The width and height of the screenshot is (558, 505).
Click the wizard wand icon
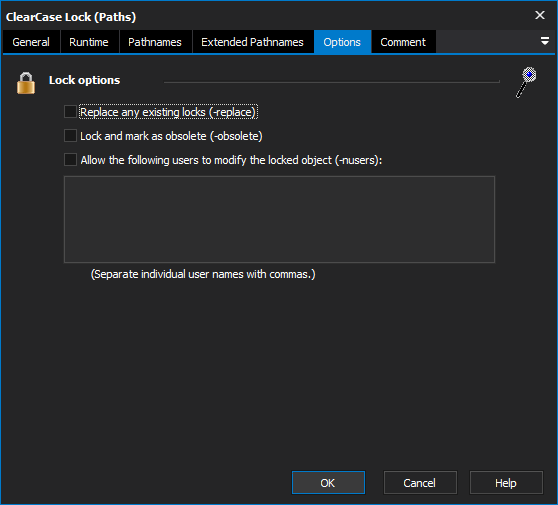[526, 82]
